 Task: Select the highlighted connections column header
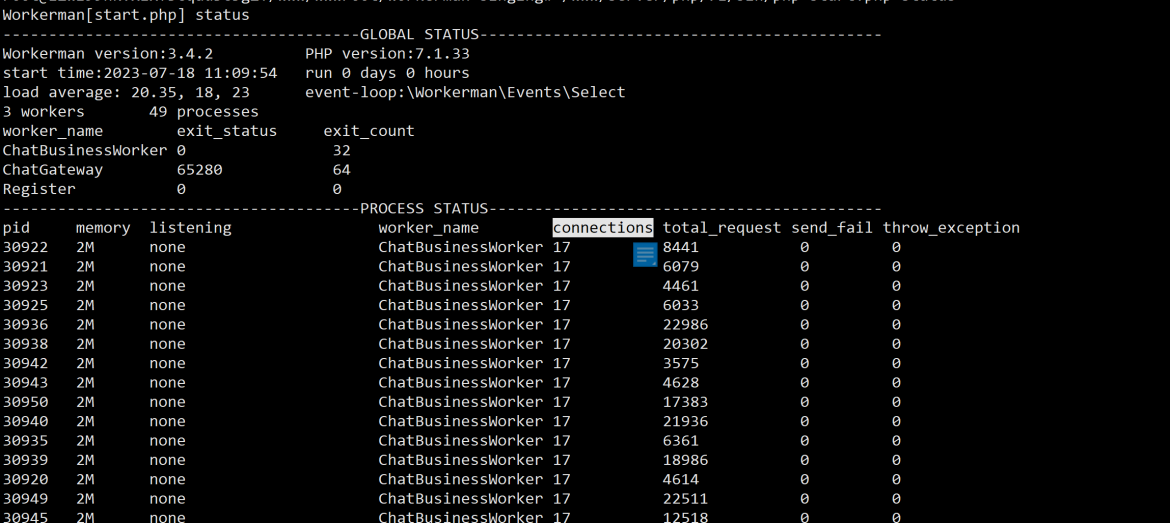point(603,228)
